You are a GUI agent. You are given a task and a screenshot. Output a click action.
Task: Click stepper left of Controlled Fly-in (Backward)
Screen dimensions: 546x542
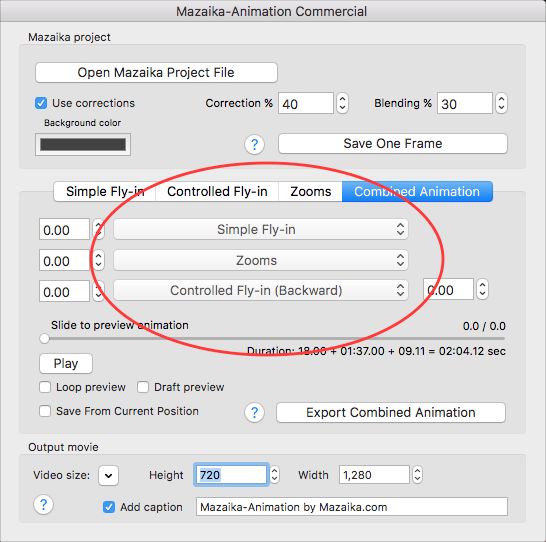click(x=99, y=291)
